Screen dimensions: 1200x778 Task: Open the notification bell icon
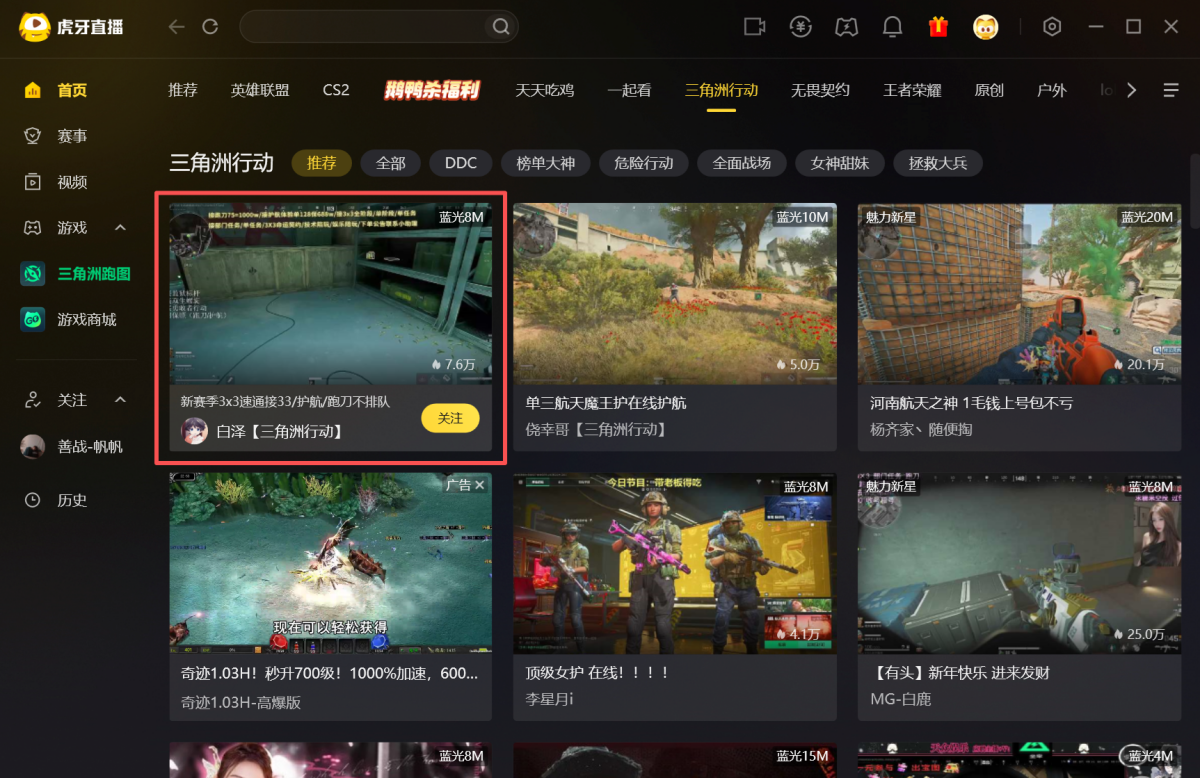(x=892, y=27)
